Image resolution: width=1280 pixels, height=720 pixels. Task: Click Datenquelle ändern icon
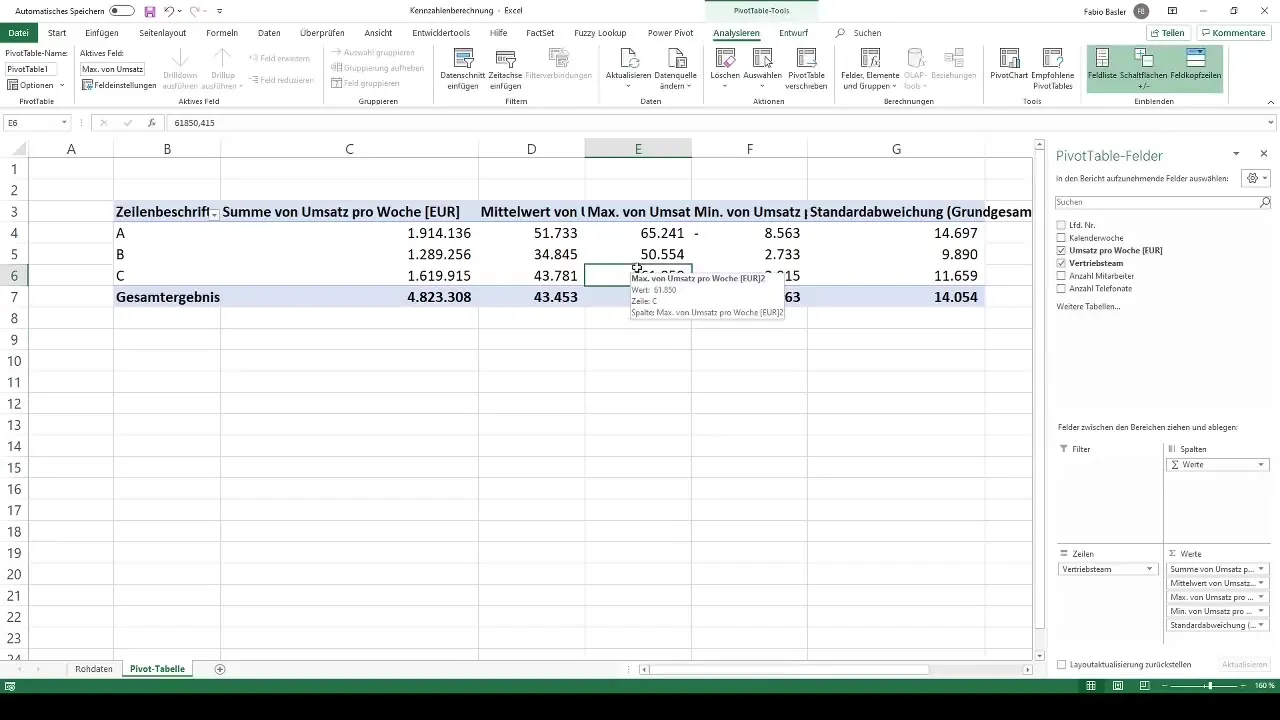673,58
